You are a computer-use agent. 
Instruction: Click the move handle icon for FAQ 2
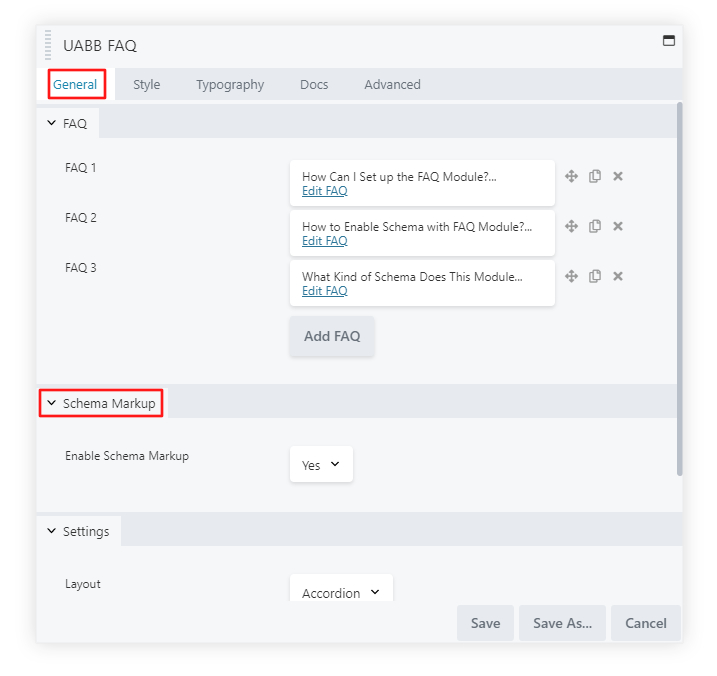[571, 226]
